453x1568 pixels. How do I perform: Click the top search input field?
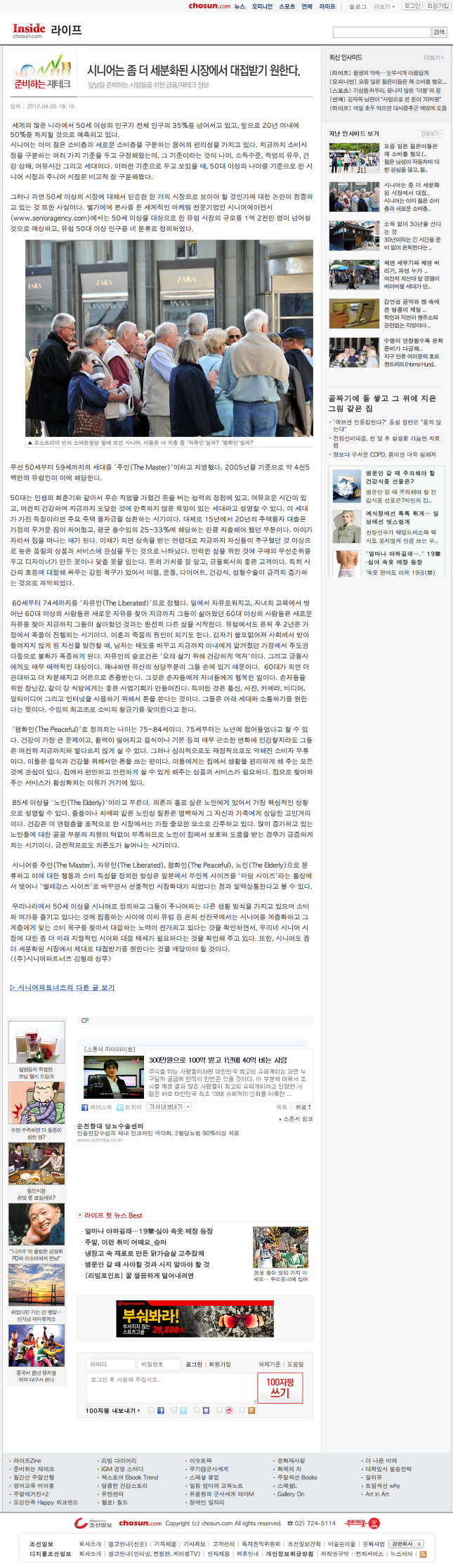tap(381, 32)
